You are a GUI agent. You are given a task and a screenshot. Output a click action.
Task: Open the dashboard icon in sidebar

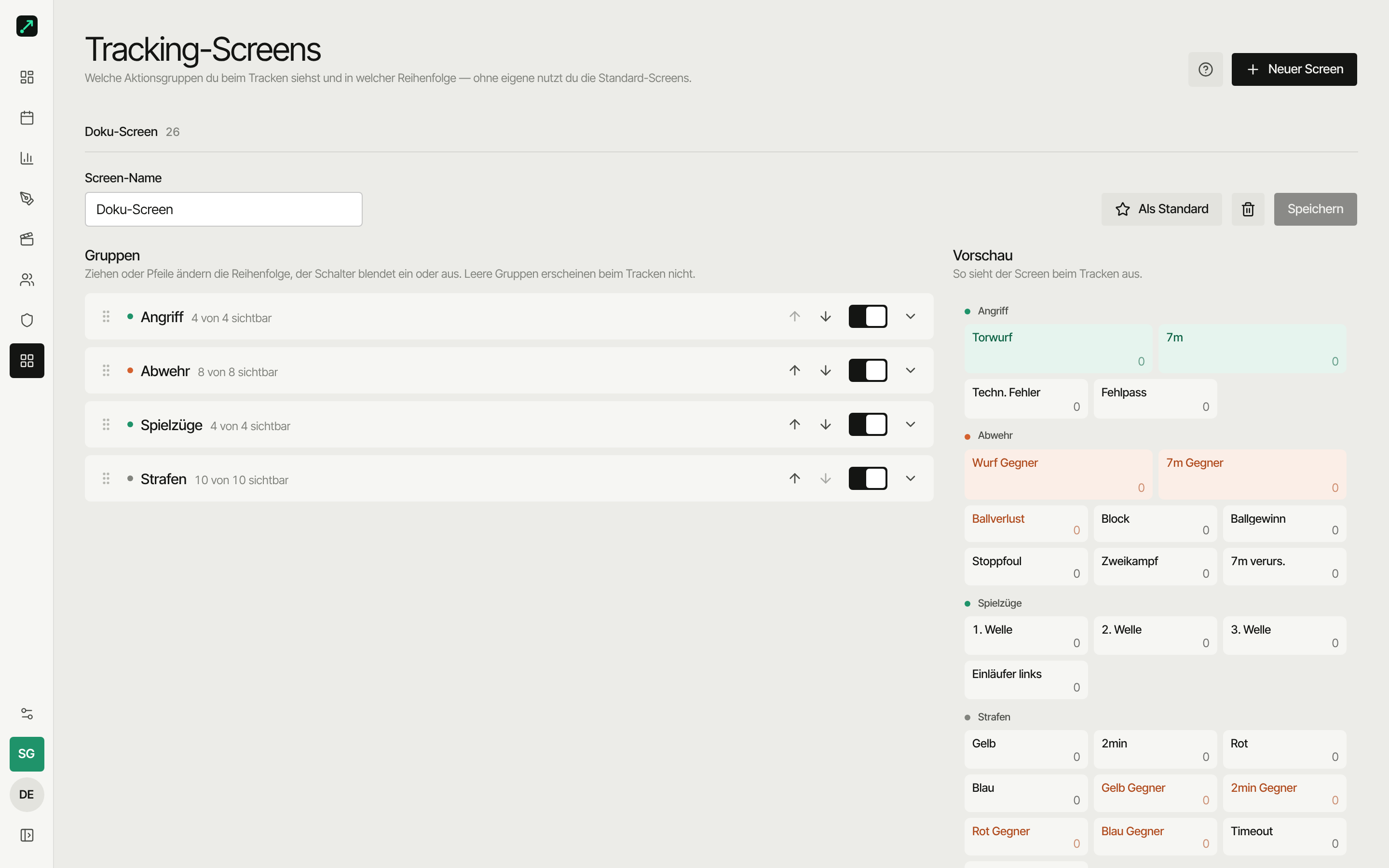pyautogui.click(x=27, y=77)
